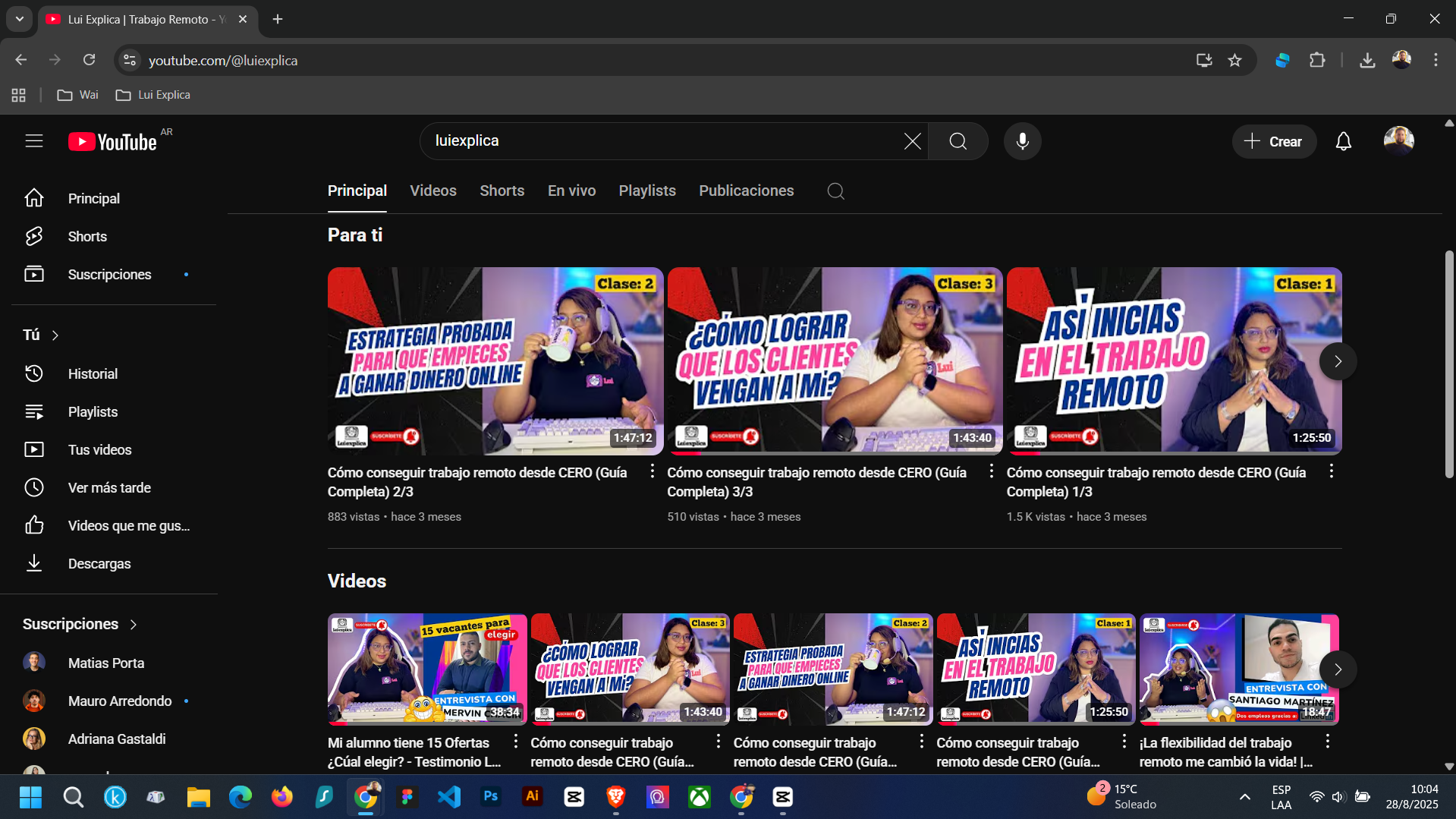Play the Santiago Martínez interview thumbnail
1456x819 pixels.
tap(1239, 669)
